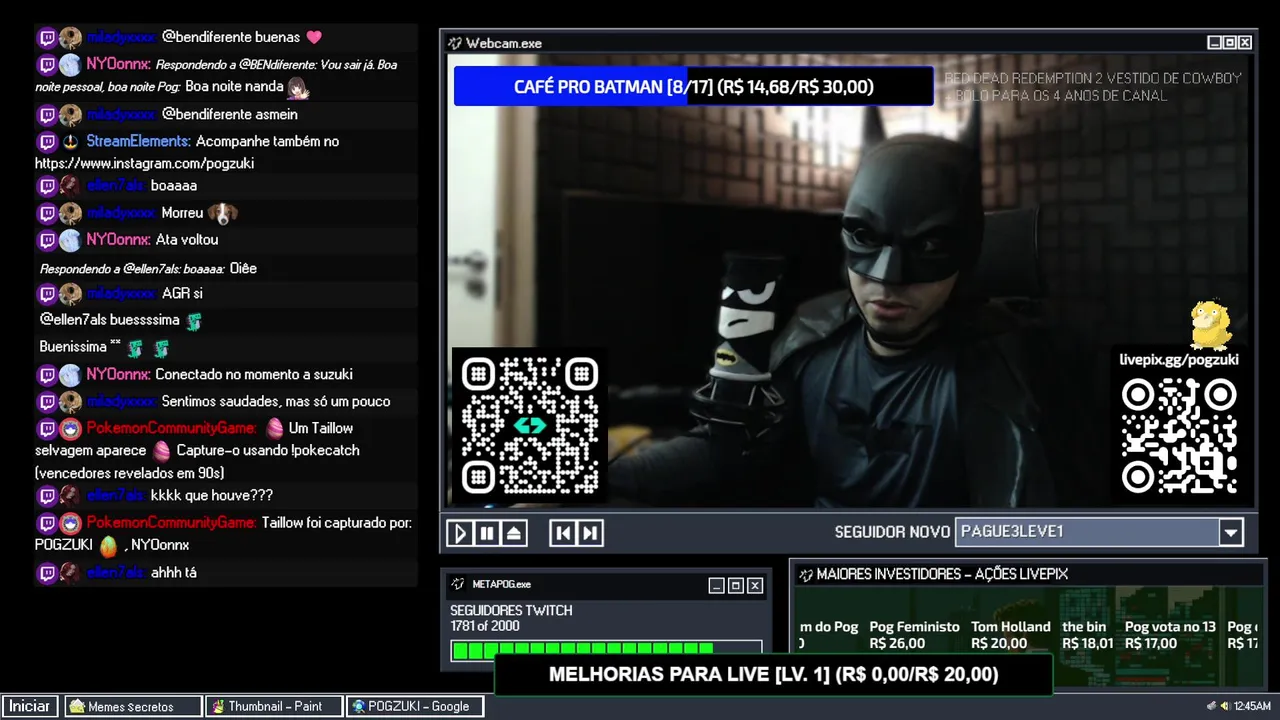This screenshot has width=1280, height=720.
Task: Minimize the Webcam.exe window
Action: pyautogui.click(x=1214, y=43)
